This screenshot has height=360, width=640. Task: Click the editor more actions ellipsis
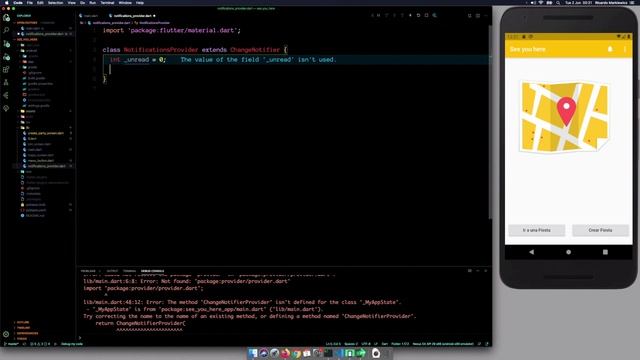tap(486, 16)
